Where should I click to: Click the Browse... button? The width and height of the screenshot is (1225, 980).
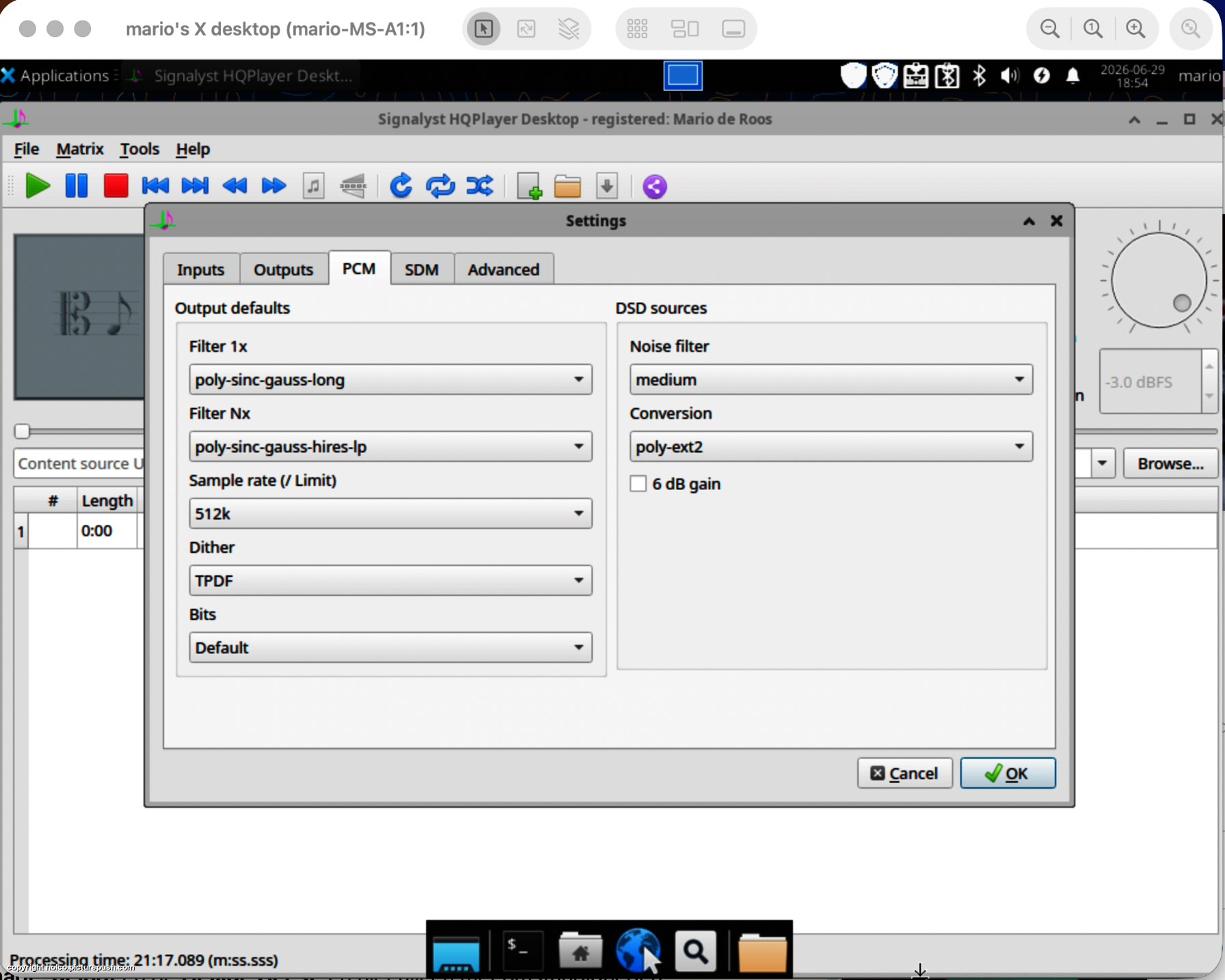(x=1170, y=463)
